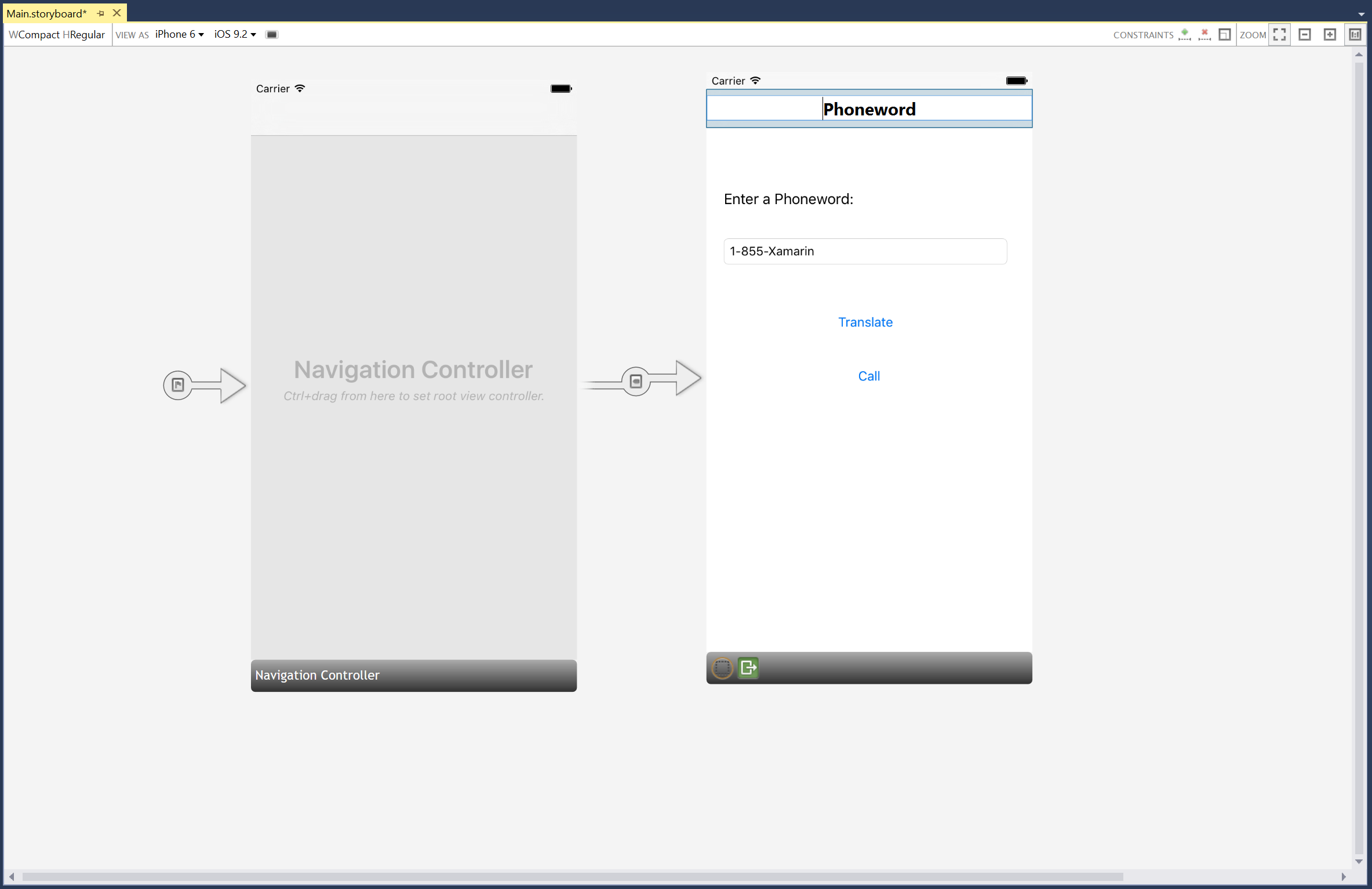Click the 1-855-Xamarin text input field
This screenshot has height=889, width=1372.
pos(863,250)
